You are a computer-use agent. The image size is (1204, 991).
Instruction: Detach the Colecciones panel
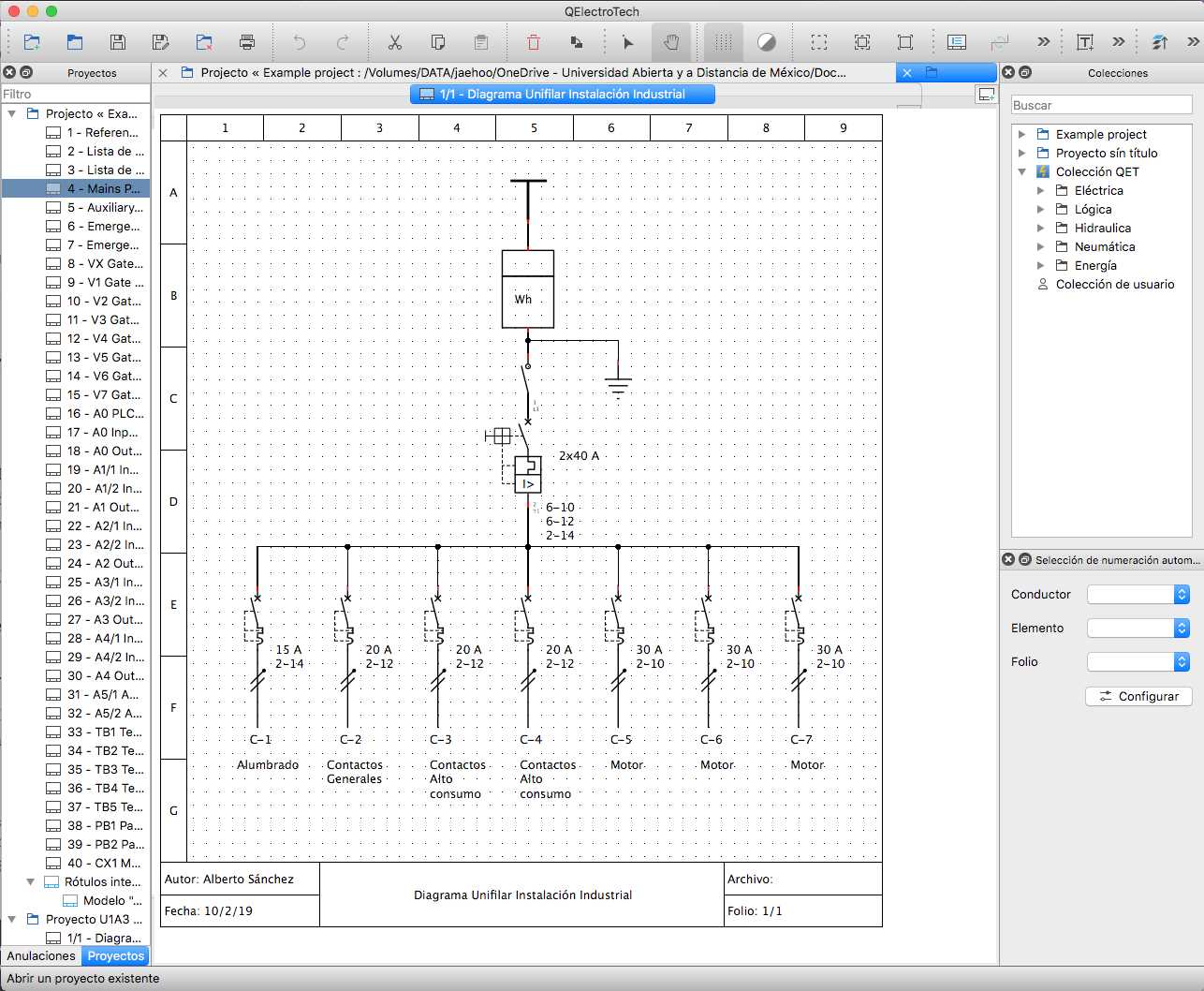tap(1025, 72)
